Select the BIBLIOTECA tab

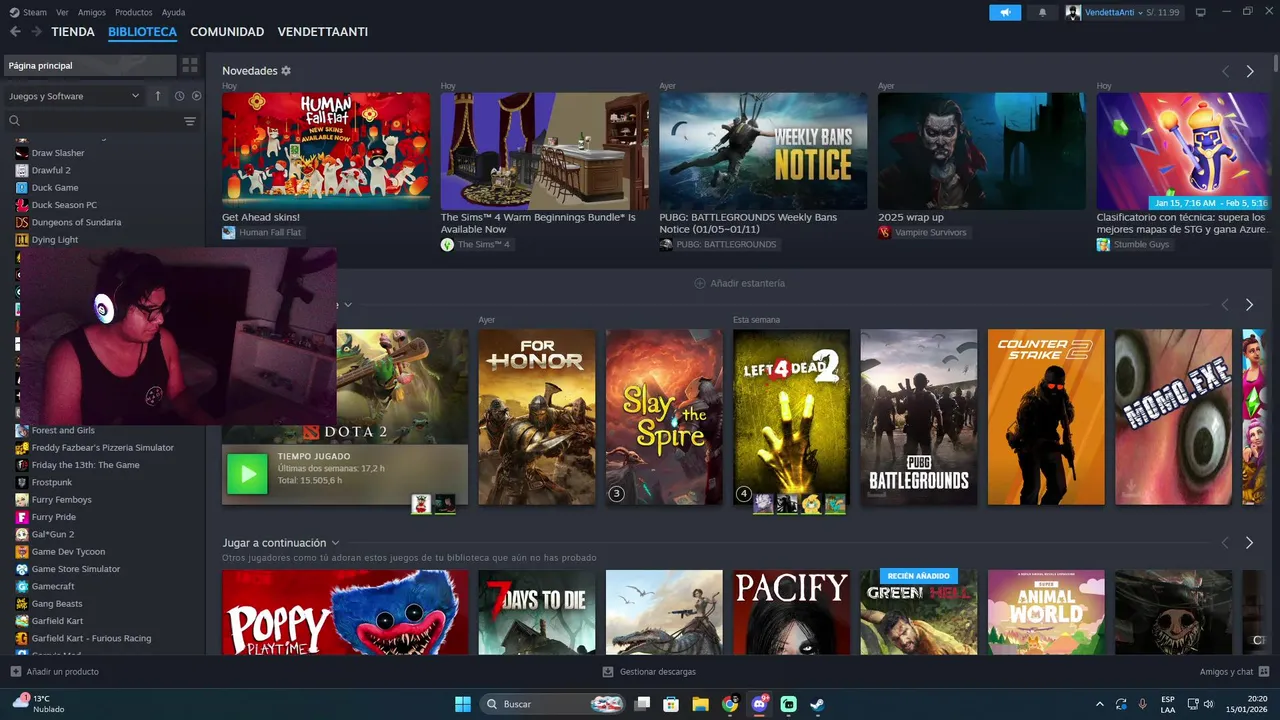pyautogui.click(x=142, y=32)
